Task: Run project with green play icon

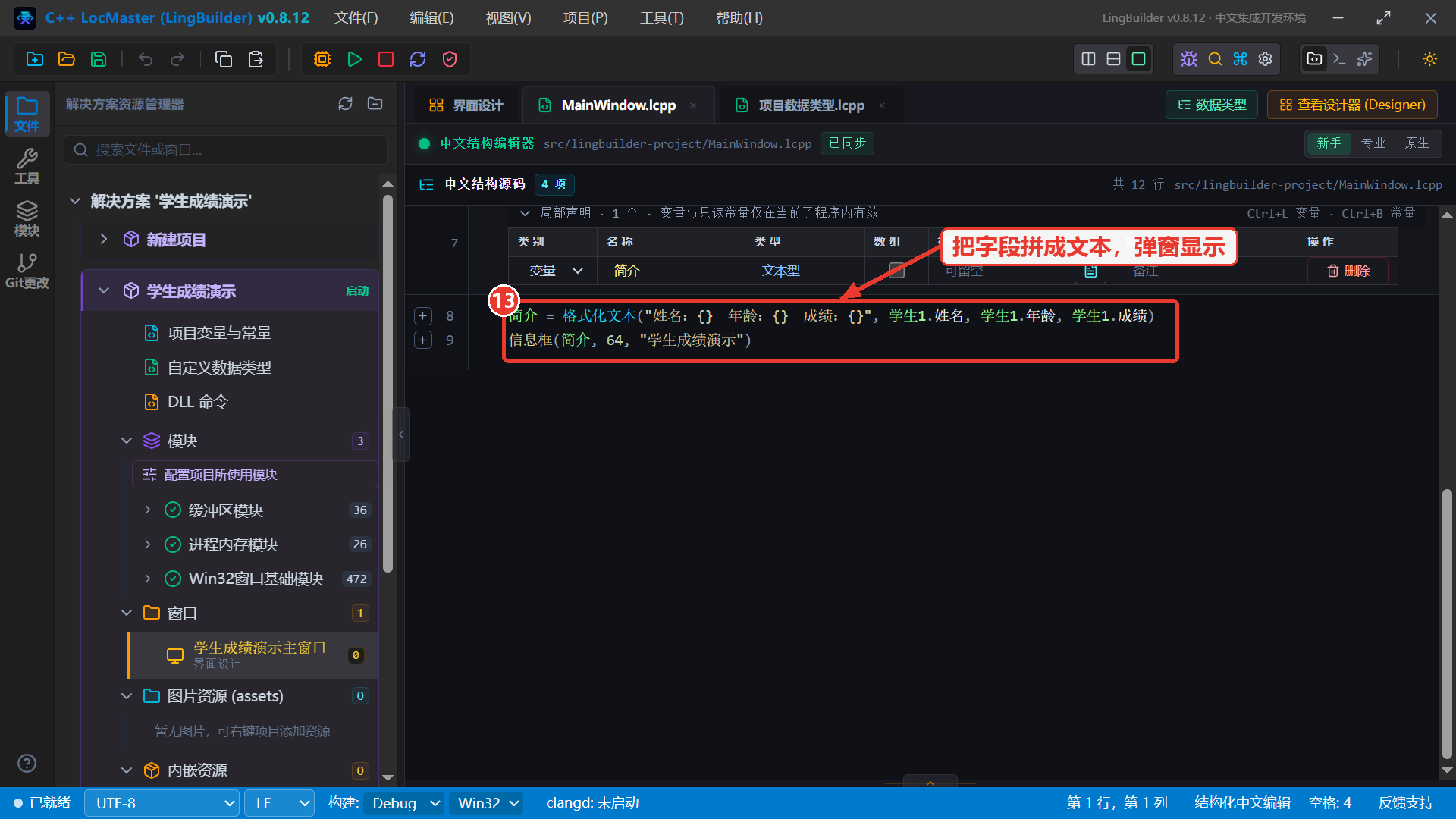Action: 354,59
